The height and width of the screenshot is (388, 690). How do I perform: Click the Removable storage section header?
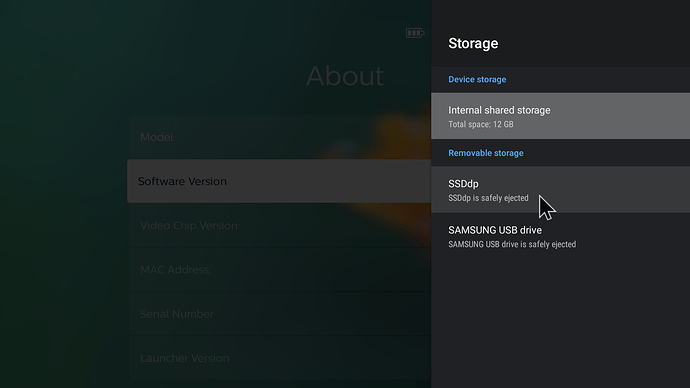[x=486, y=153]
